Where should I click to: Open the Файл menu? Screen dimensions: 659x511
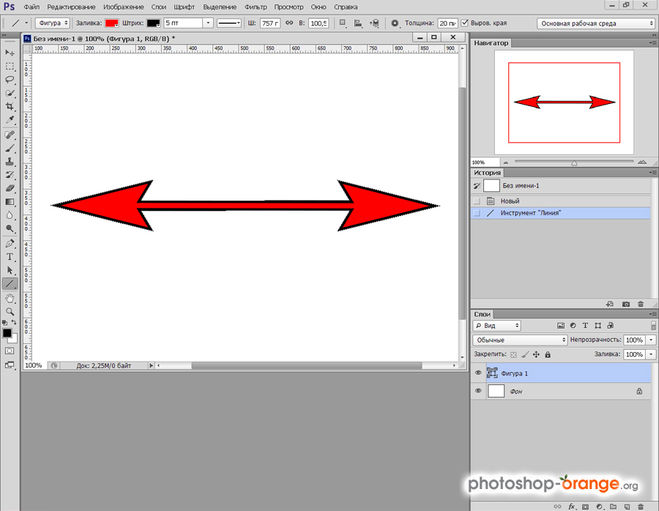[32, 7]
